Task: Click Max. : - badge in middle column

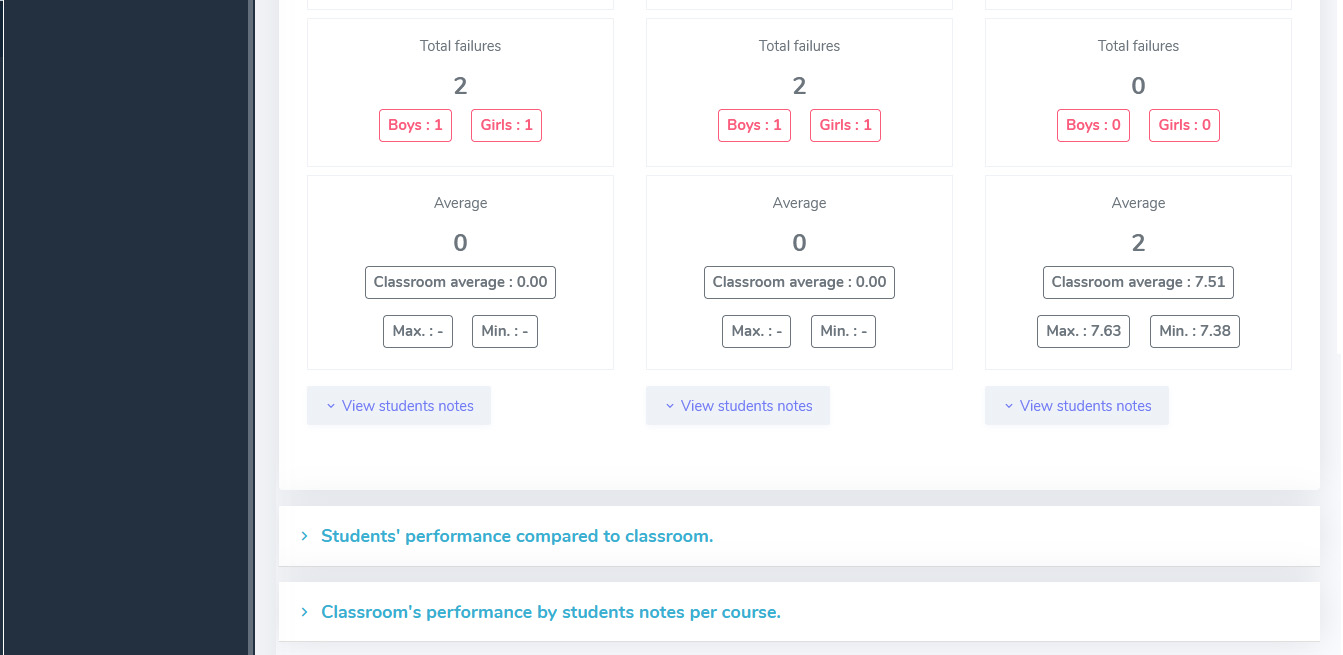Action: pos(756,331)
